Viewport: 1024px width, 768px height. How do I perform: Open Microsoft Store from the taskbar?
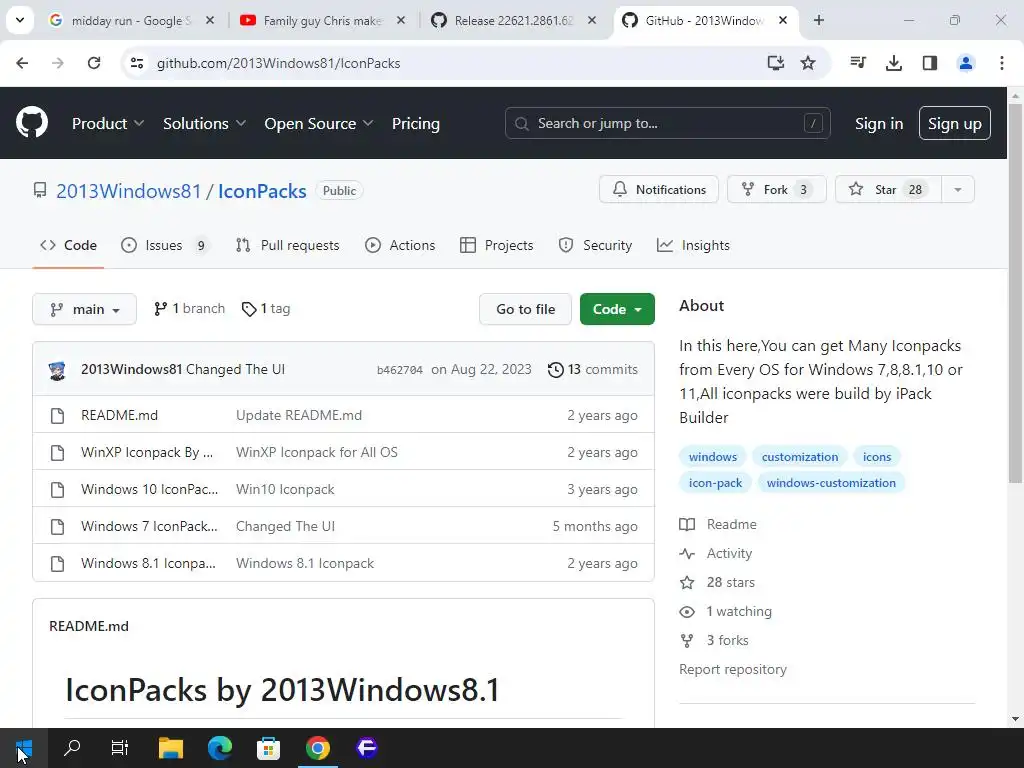268,748
